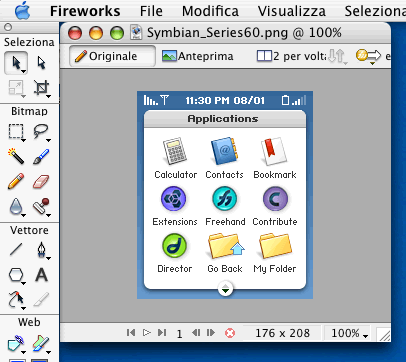Image resolution: width=406 pixels, height=362 pixels.
Task: Go to first frame
Action: coord(131,333)
